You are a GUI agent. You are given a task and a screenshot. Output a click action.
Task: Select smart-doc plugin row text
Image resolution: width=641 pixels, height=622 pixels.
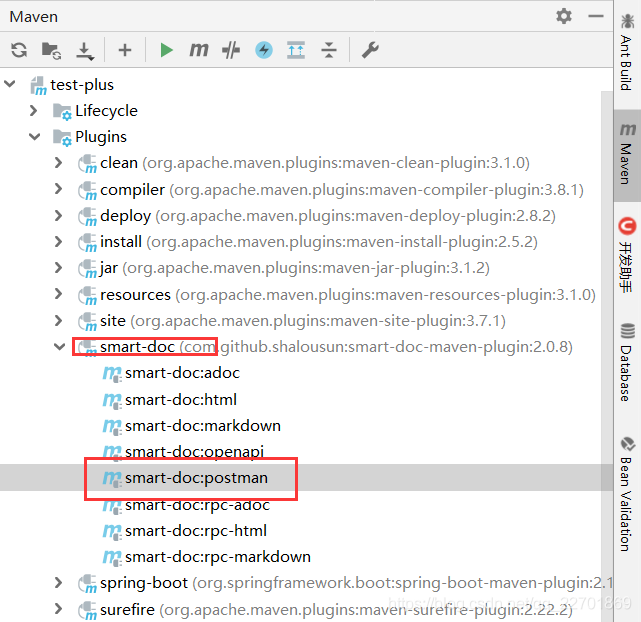(336, 347)
